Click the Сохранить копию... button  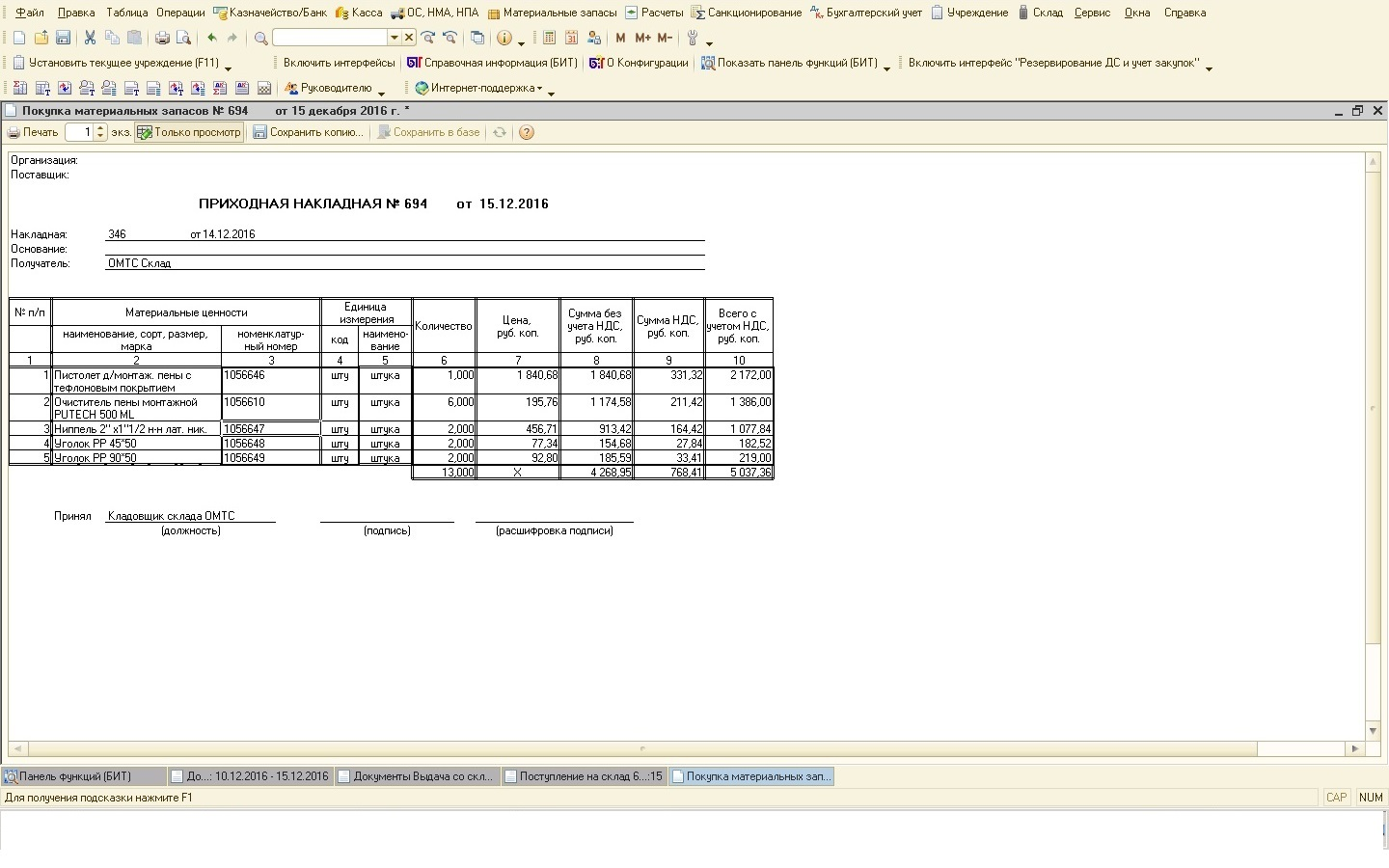tap(309, 132)
